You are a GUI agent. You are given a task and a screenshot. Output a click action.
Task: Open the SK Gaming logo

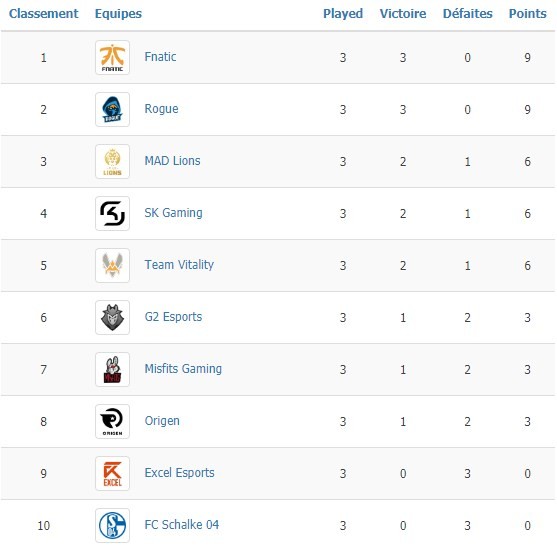pyautogui.click(x=112, y=213)
